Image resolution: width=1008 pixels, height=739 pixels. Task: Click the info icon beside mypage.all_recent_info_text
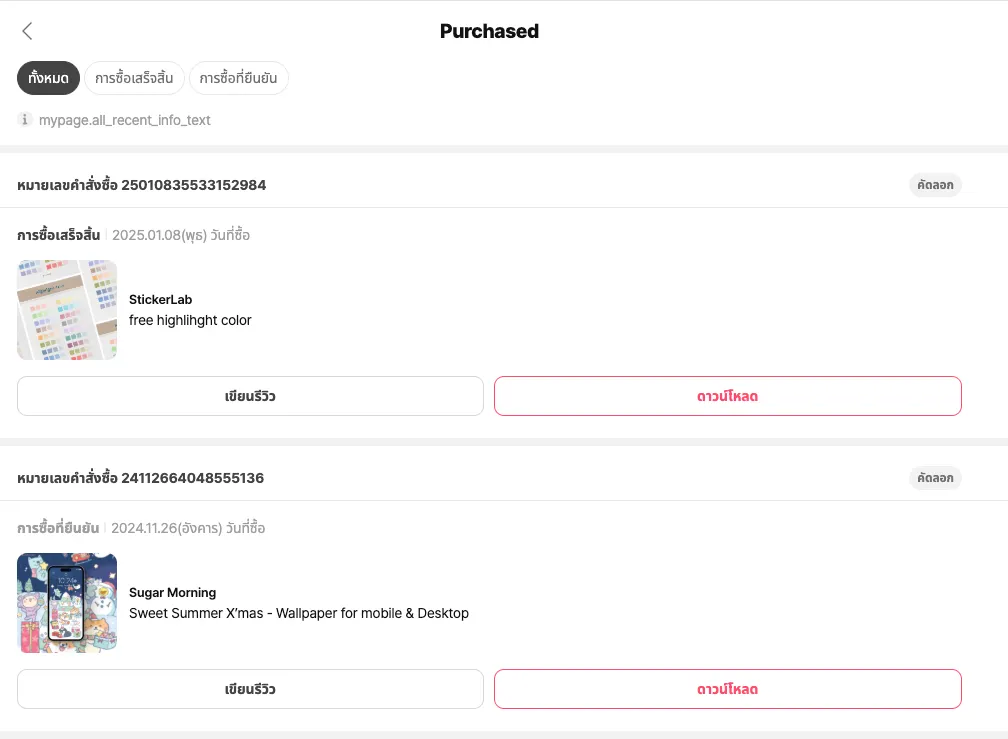tap(25, 120)
